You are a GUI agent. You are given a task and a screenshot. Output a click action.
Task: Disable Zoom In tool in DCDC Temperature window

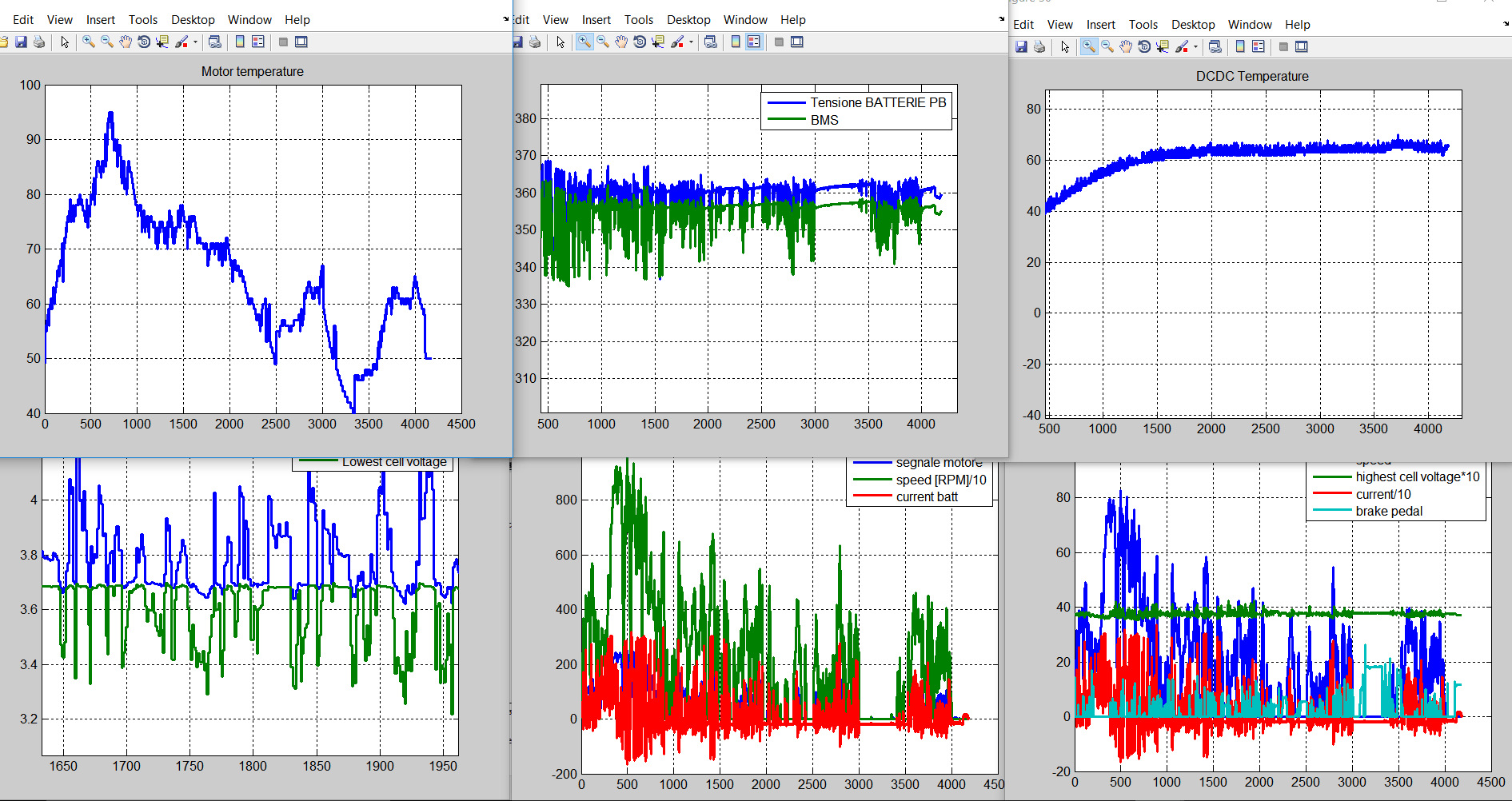coord(1089,47)
